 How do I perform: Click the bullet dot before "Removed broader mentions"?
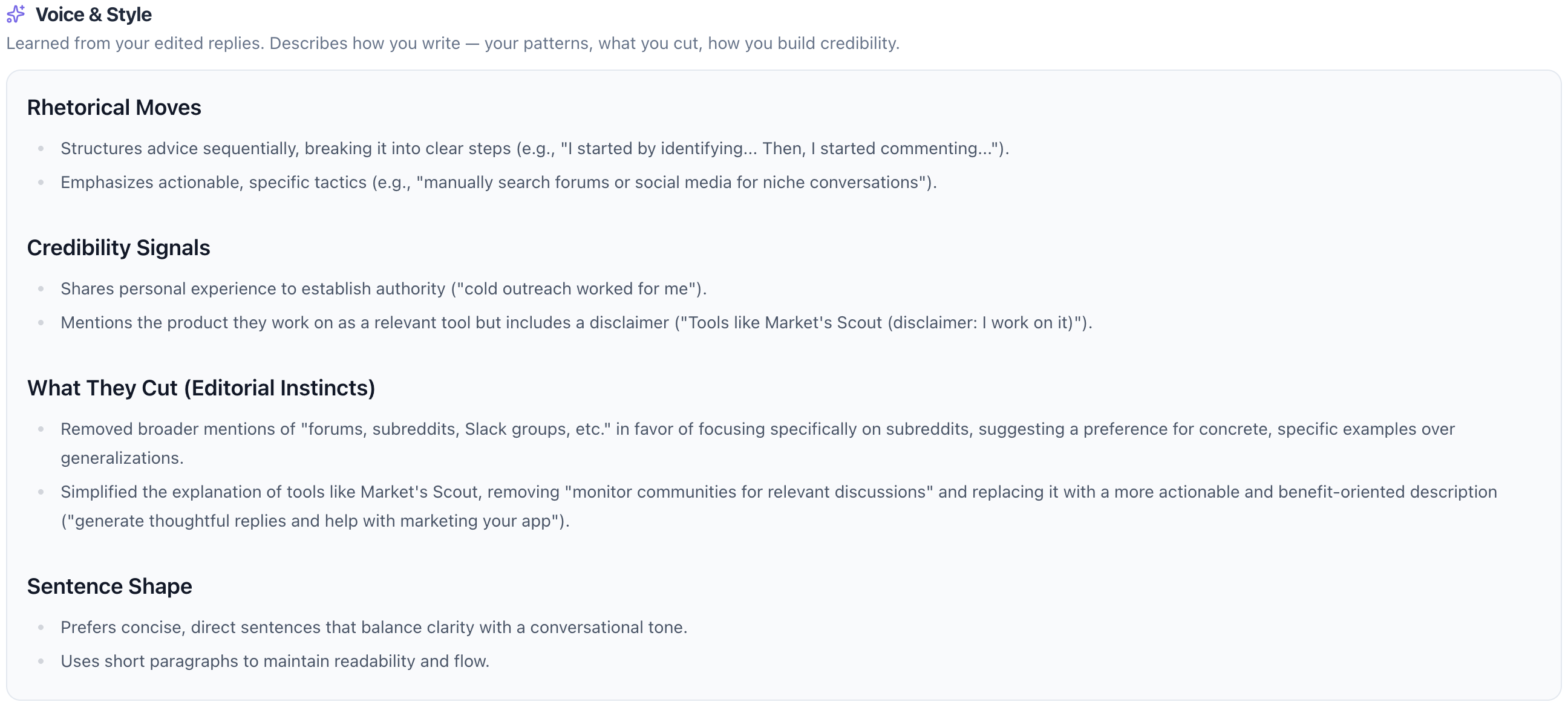(41, 429)
